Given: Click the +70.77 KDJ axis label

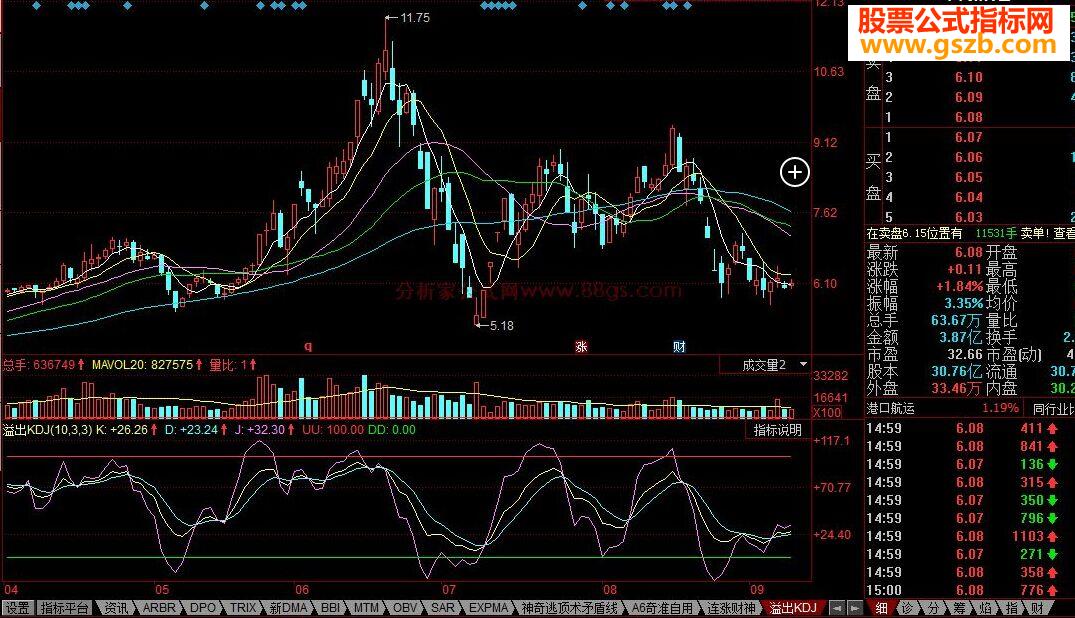Looking at the screenshot, I should [832, 488].
